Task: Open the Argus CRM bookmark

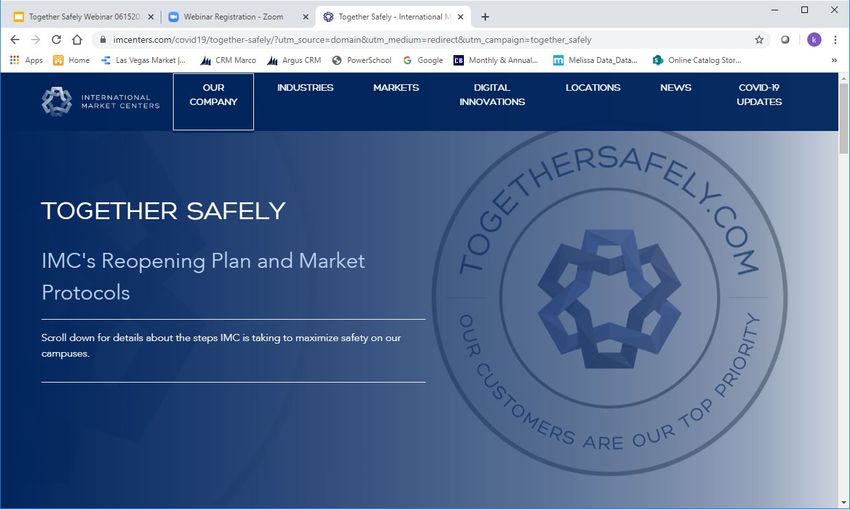Action: (x=294, y=60)
